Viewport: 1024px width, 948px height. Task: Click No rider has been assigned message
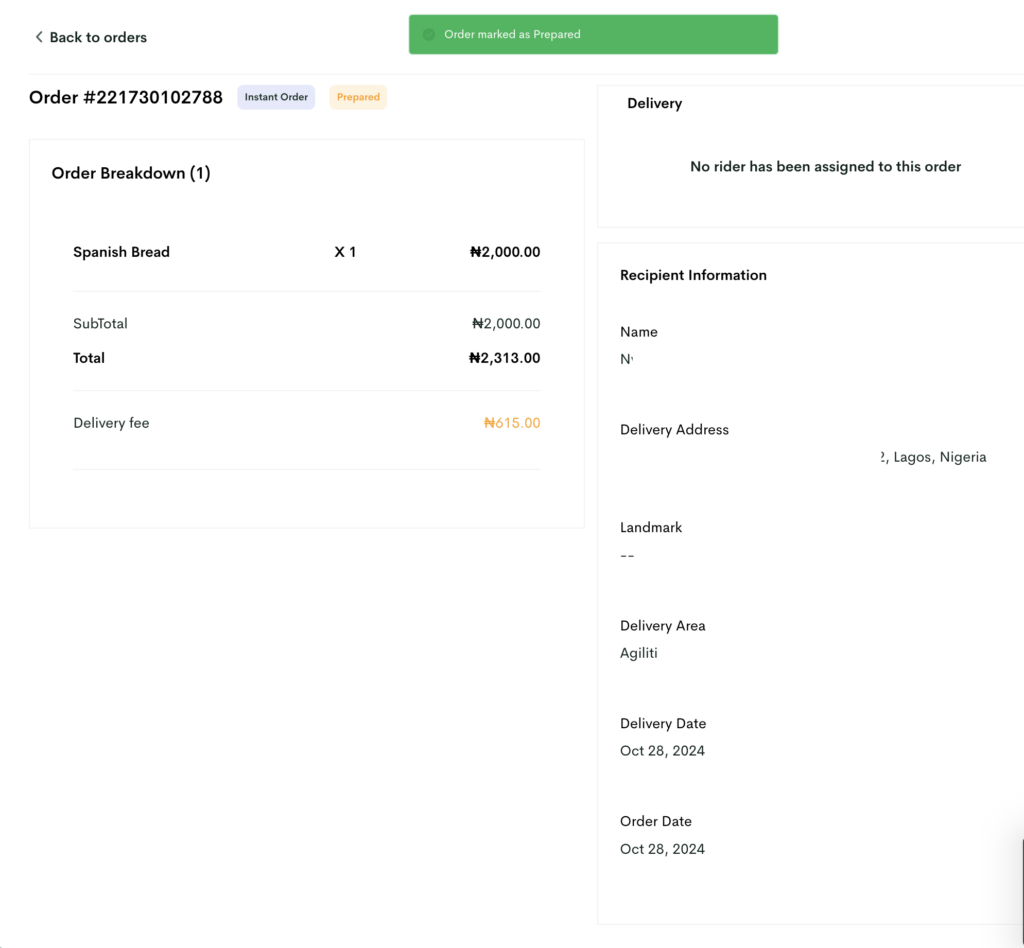click(825, 166)
